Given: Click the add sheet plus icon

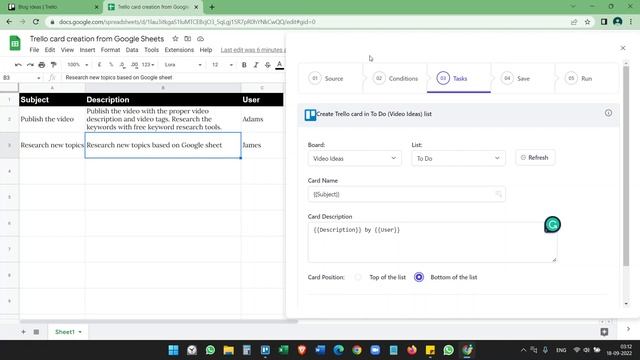Looking at the screenshot, I should [x=23, y=332].
